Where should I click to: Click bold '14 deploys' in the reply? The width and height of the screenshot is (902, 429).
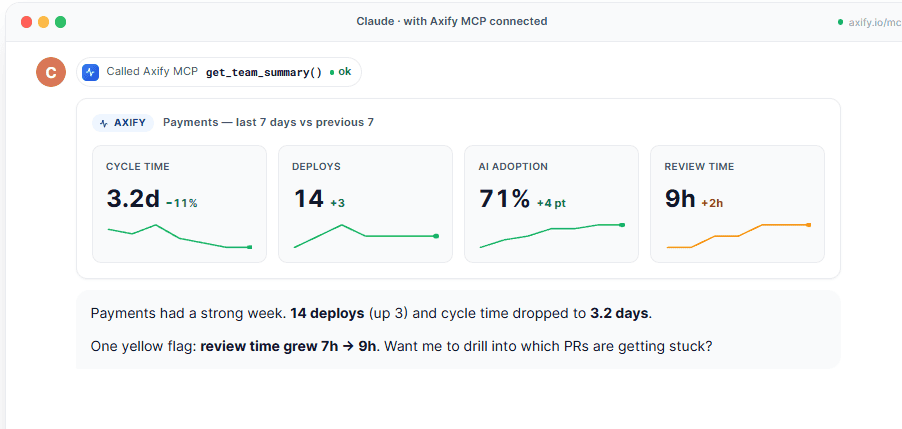327,314
